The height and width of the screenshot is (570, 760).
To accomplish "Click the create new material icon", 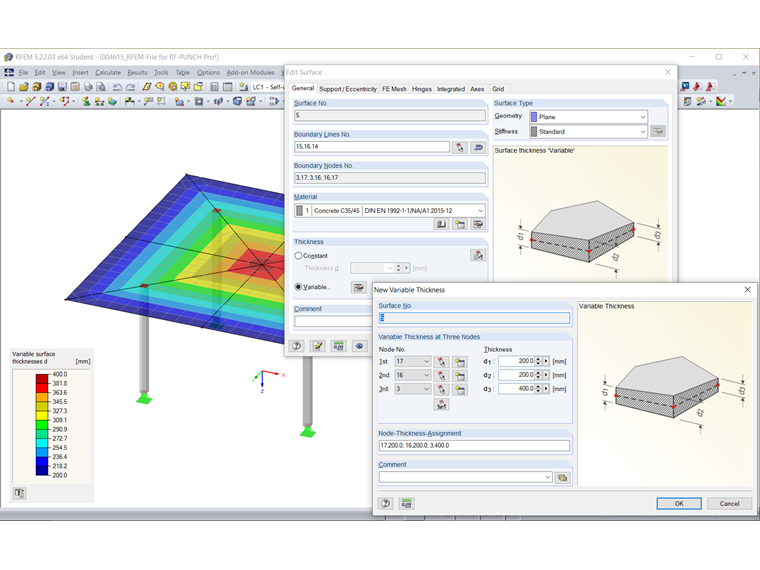I will (459, 224).
